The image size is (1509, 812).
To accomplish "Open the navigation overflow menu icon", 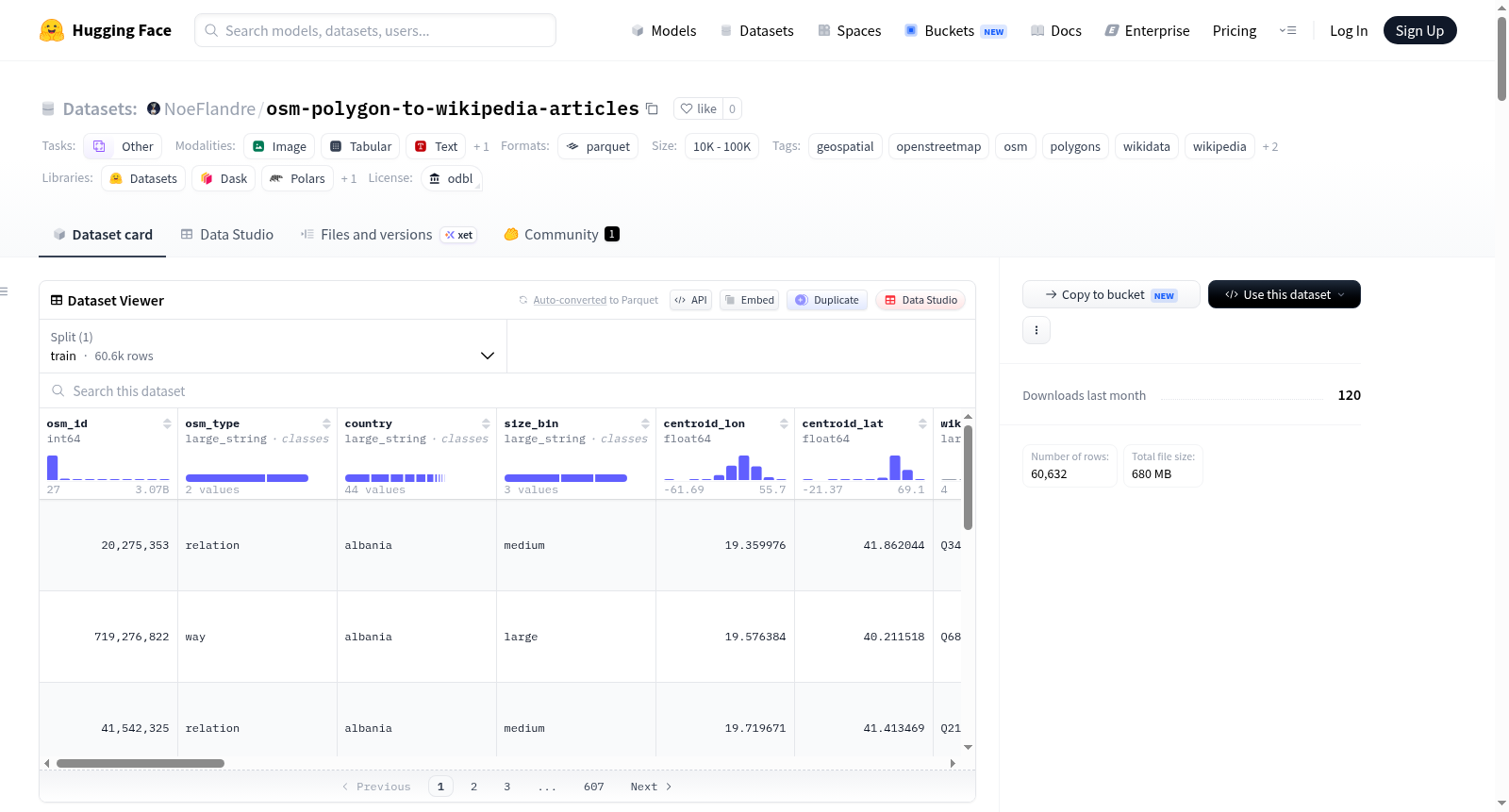I will 1287,30.
